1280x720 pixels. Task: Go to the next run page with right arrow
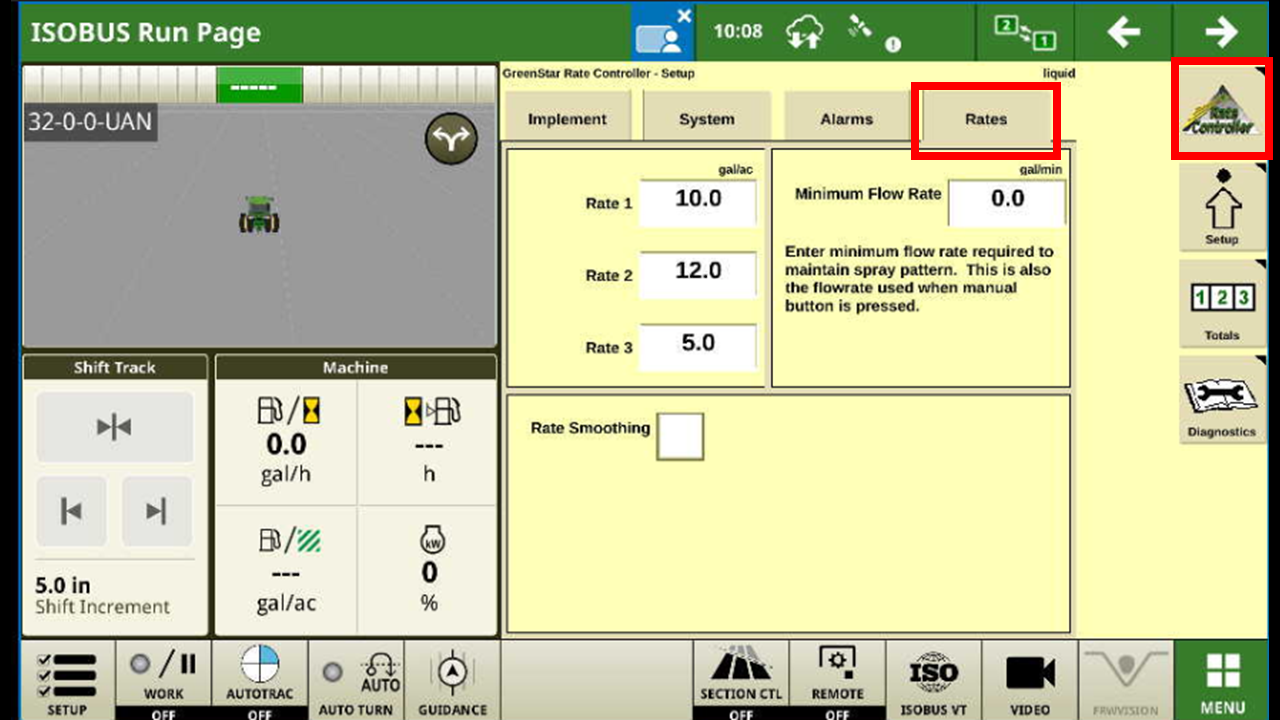click(1221, 32)
